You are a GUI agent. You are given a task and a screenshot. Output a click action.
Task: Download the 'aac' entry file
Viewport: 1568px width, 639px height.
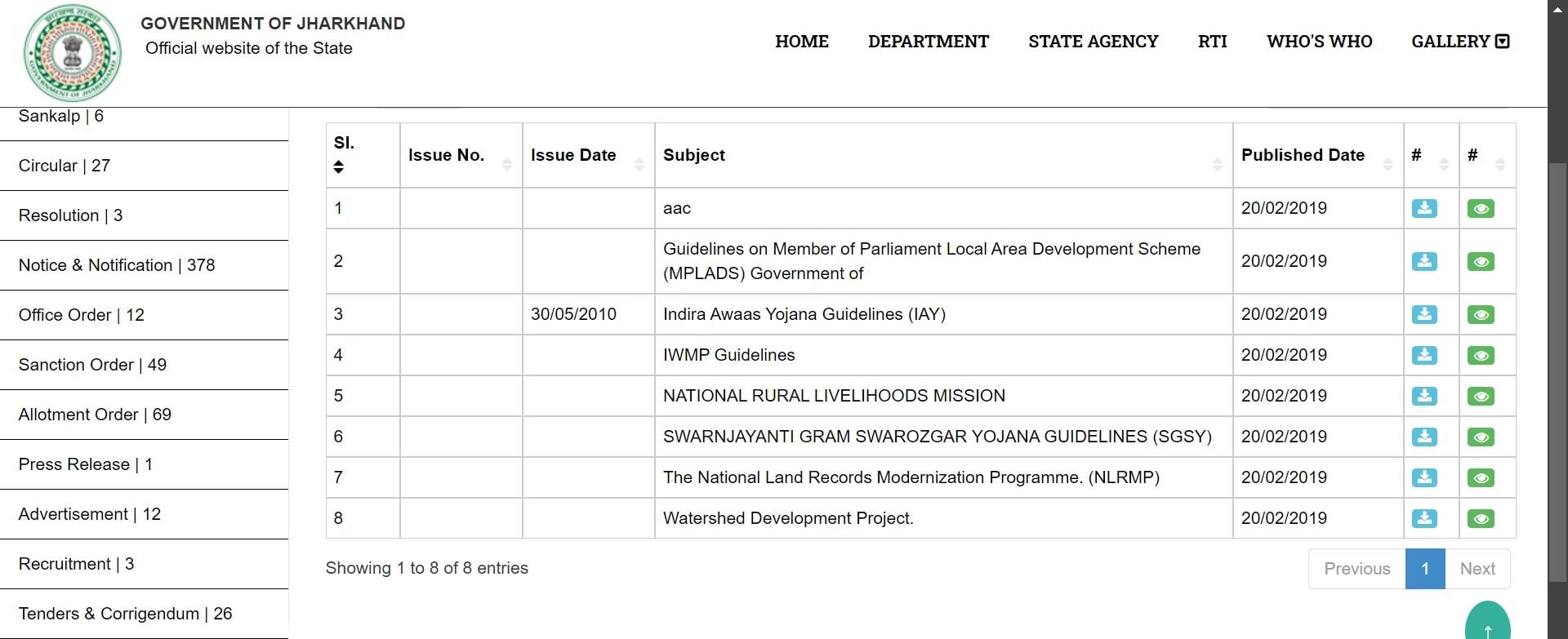click(1424, 209)
